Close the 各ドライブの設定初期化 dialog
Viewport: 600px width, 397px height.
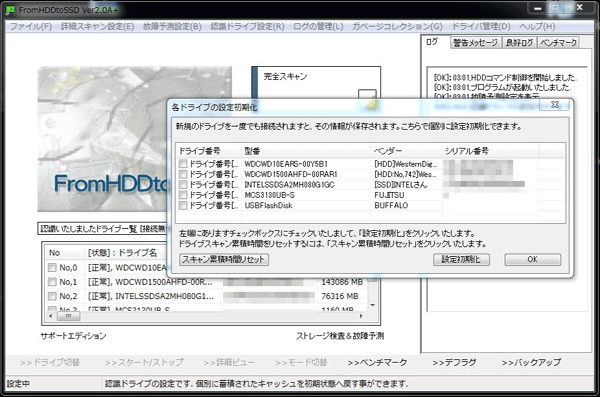coord(554,105)
